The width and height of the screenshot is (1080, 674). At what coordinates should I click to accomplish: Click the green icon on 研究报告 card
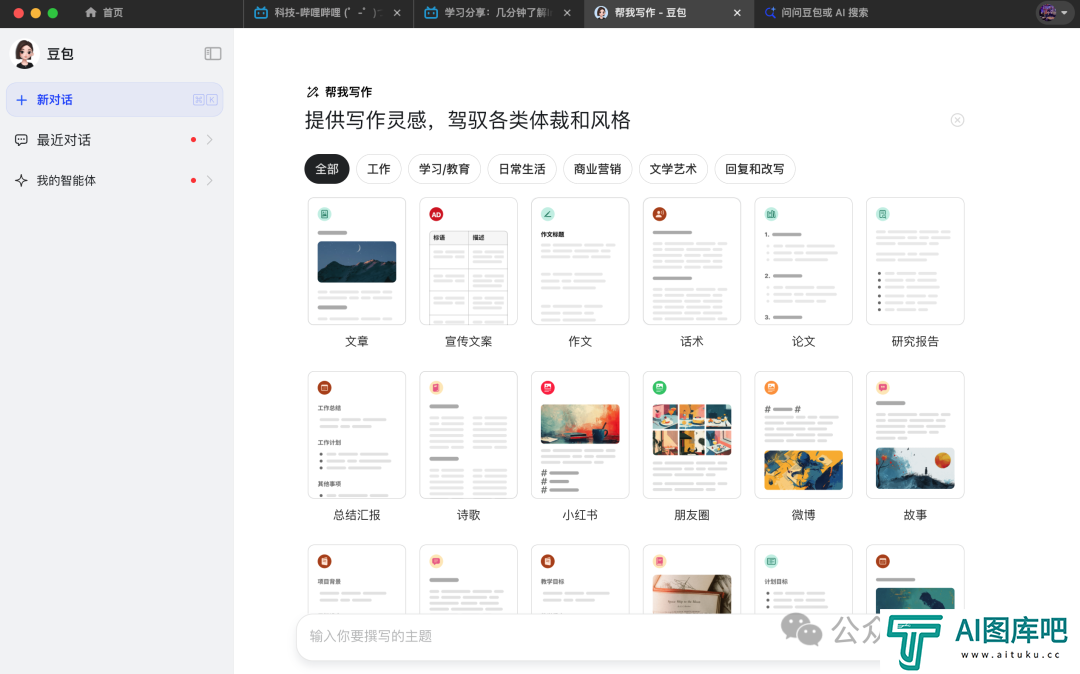click(x=883, y=214)
